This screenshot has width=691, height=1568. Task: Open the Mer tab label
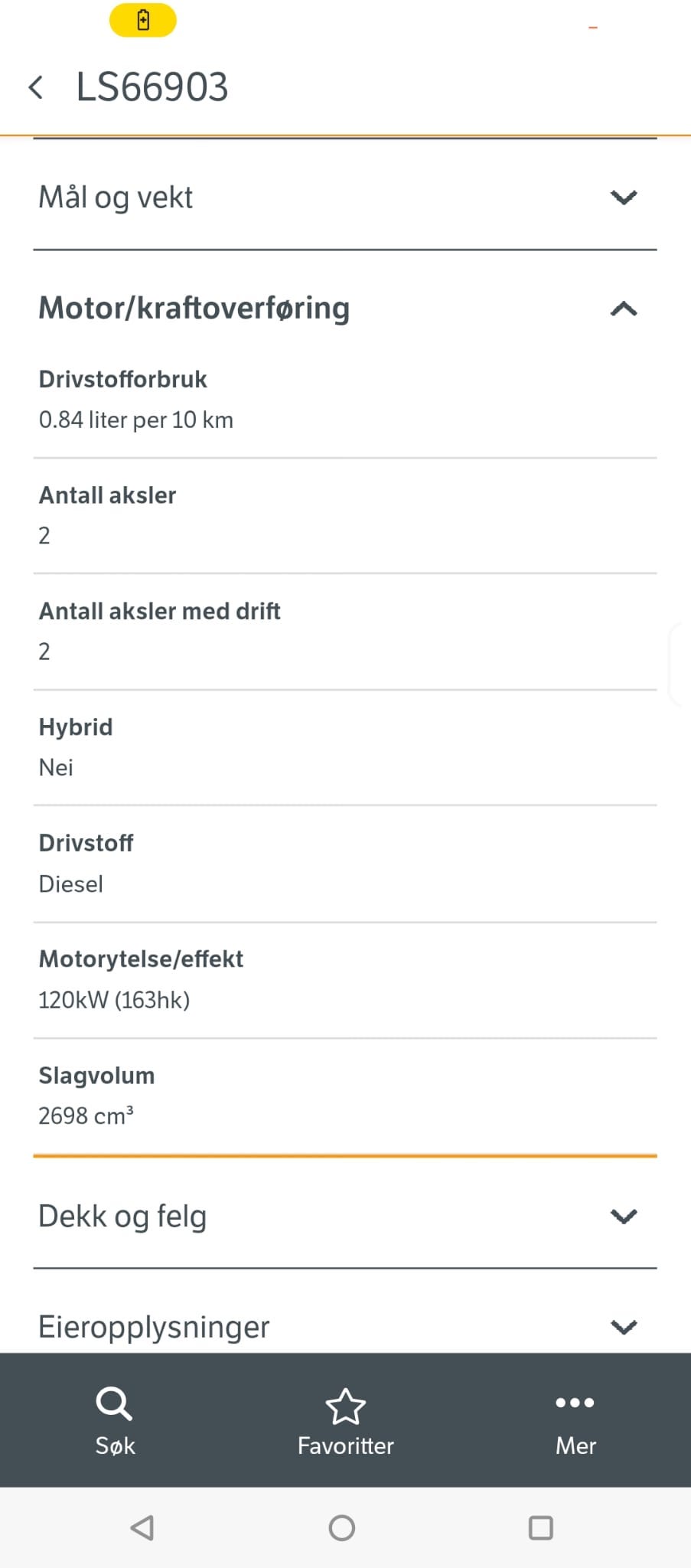pos(575,1445)
